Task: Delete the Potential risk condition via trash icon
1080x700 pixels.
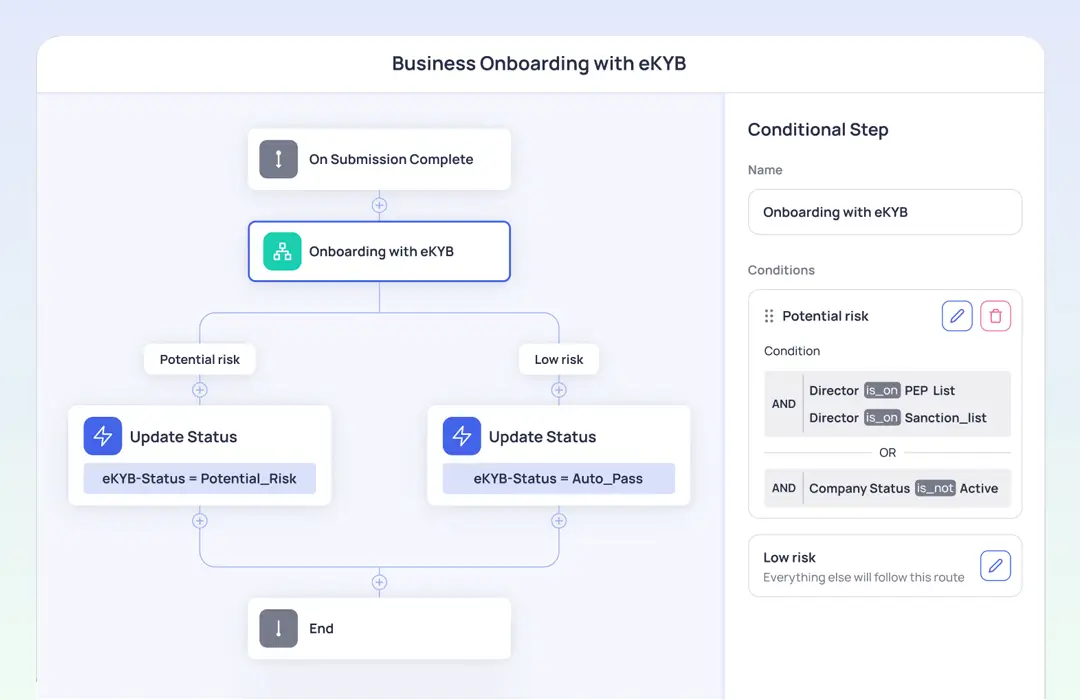Action: click(x=995, y=315)
